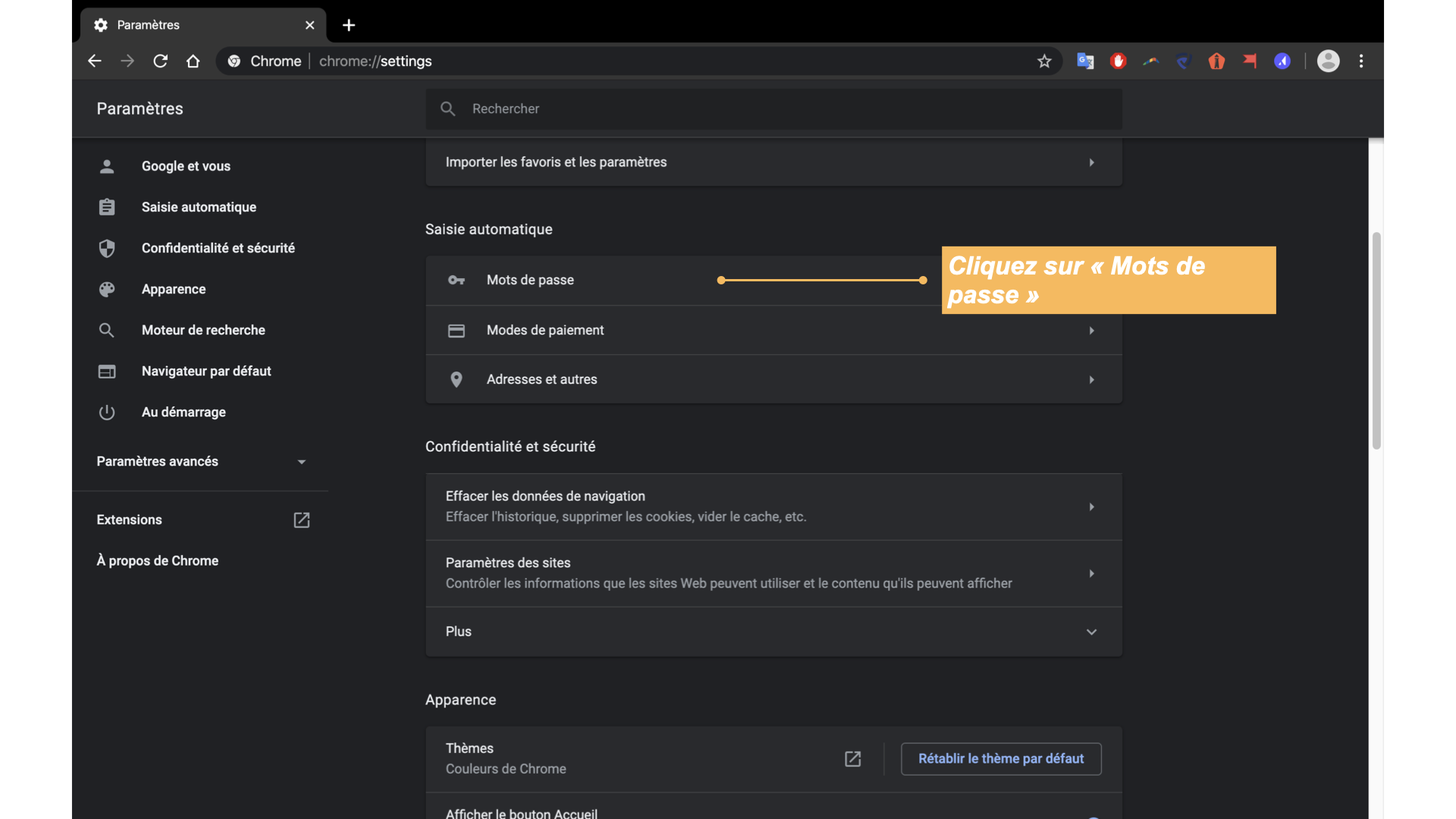
Task: Click the Chrome site info chip in address bar
Action: [265, 61]
